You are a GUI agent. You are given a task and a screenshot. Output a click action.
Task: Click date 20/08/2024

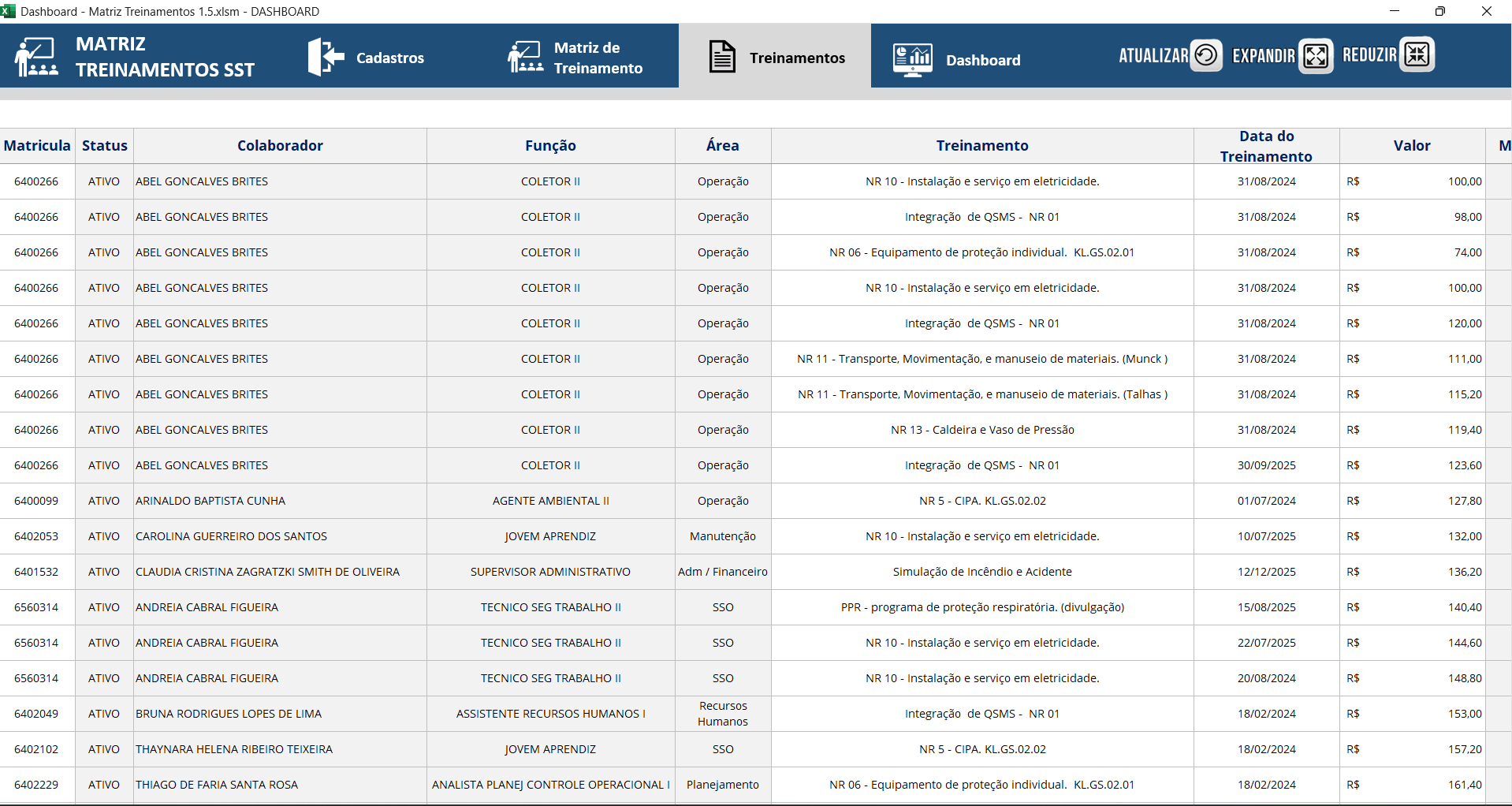pyautogui.click(x=1266, y=678)
